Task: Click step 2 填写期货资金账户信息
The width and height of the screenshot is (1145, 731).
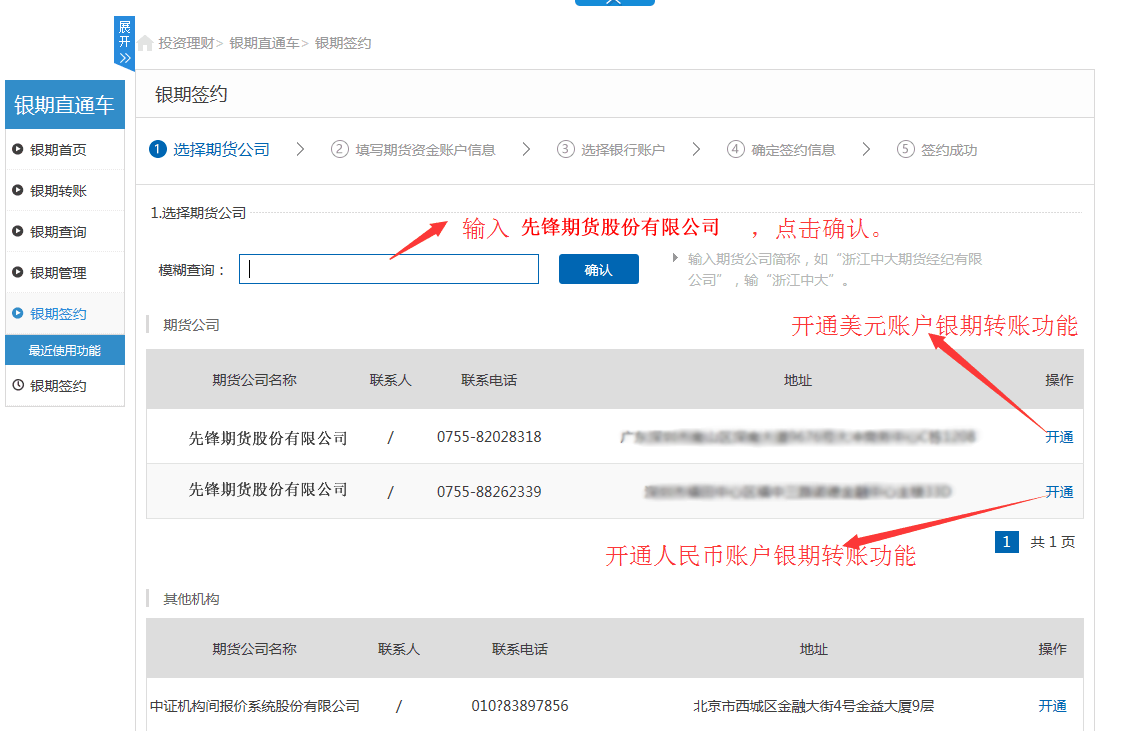Action: point(414,150)
